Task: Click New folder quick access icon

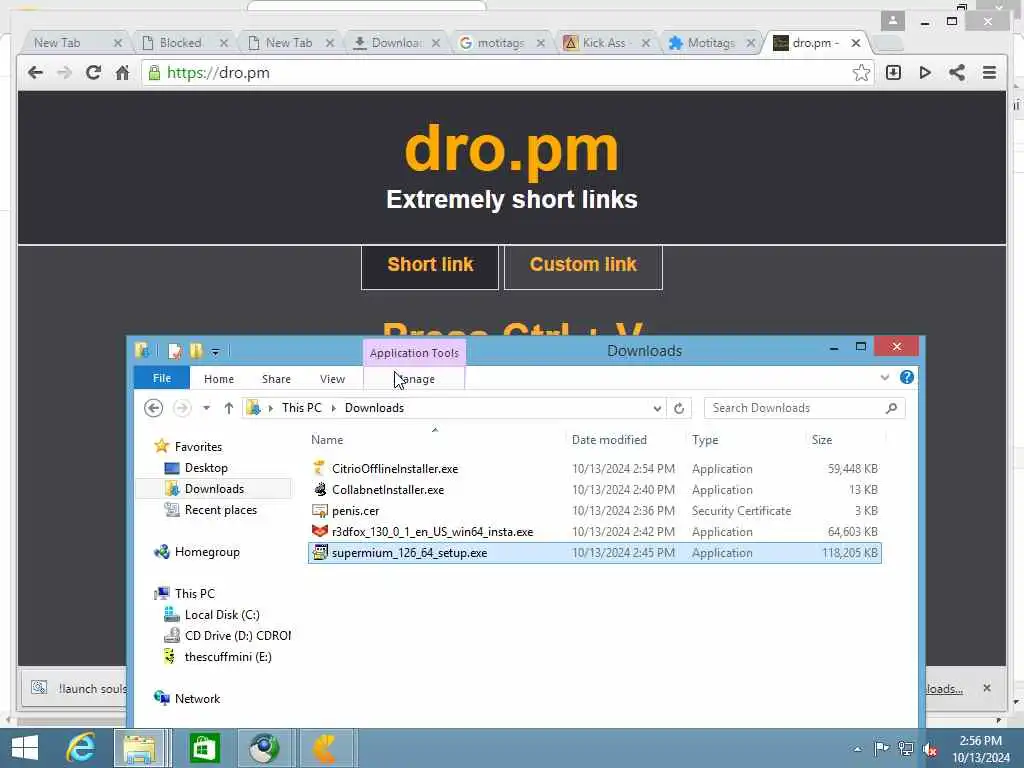Action: pyautogui.click(x=196, y=351)
